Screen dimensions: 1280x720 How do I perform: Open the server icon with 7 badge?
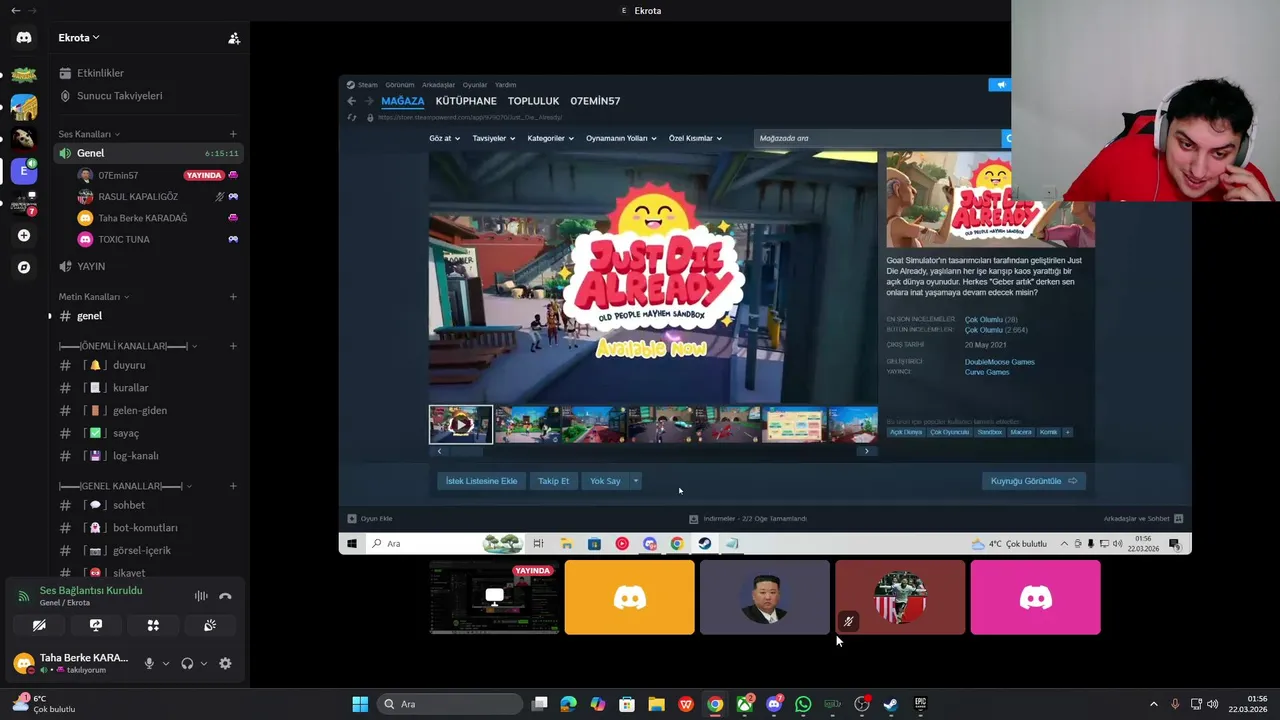24,203
